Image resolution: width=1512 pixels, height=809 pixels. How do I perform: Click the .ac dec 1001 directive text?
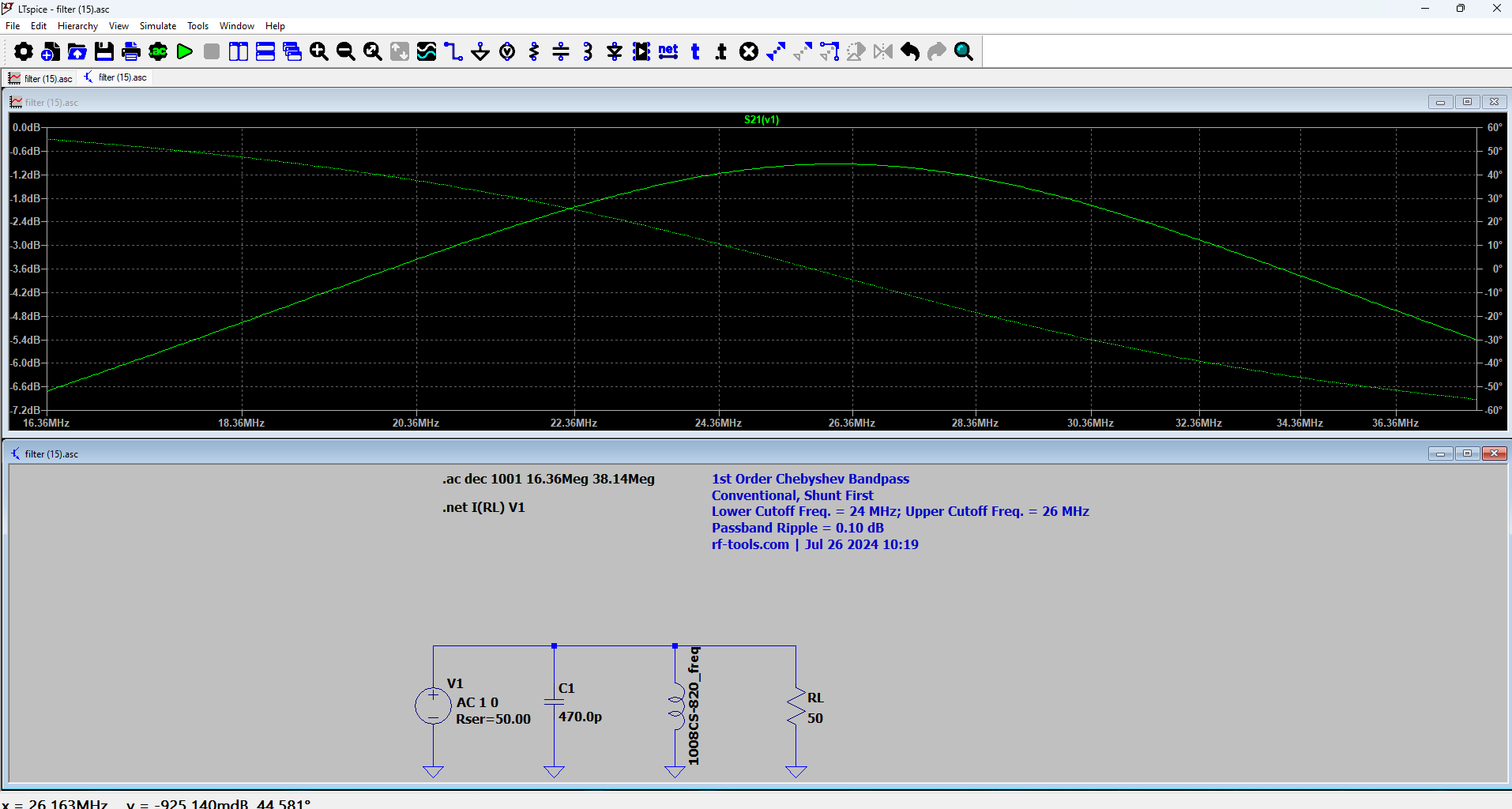[548, 479]
